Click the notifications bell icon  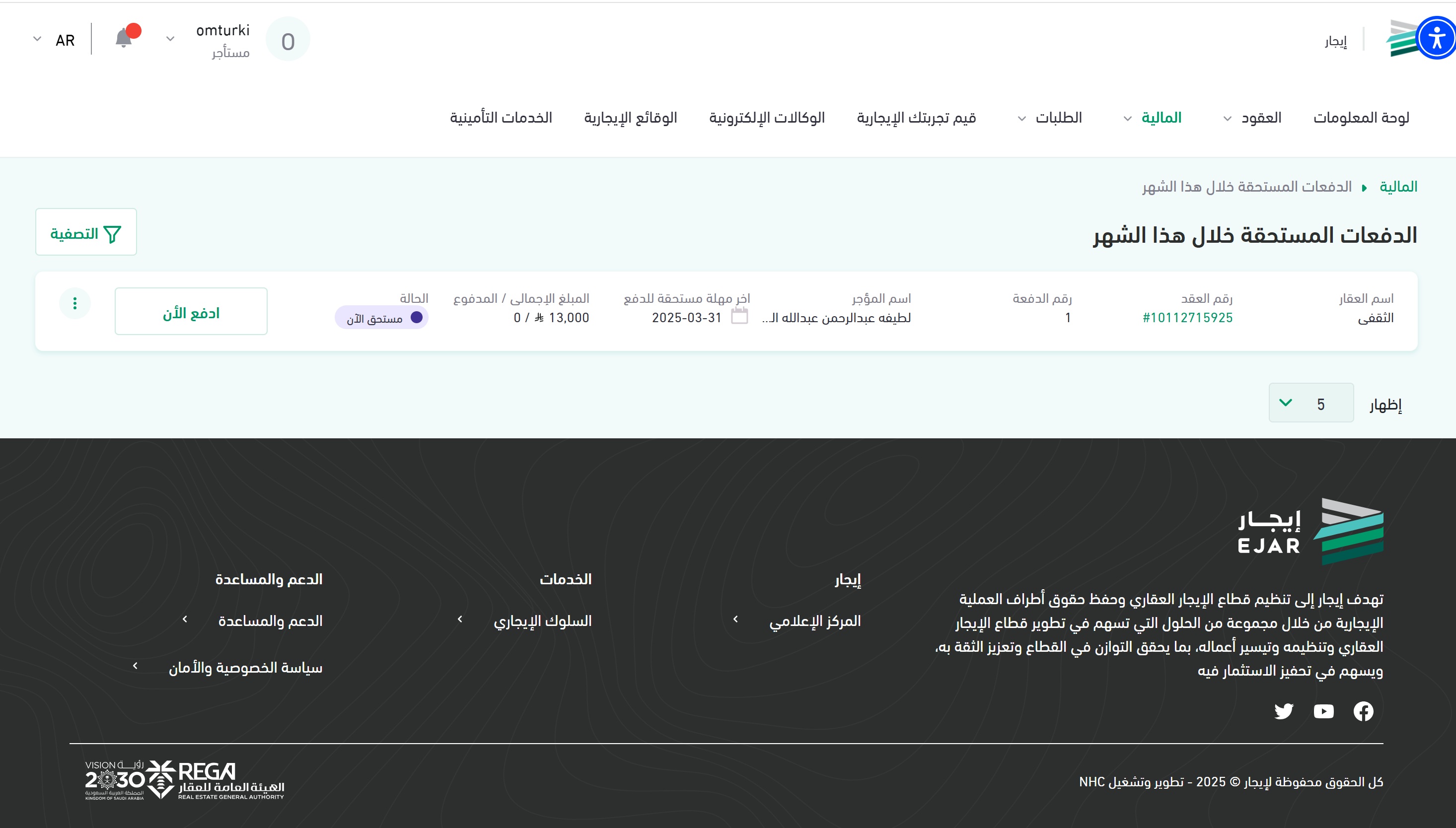[124, 39]
